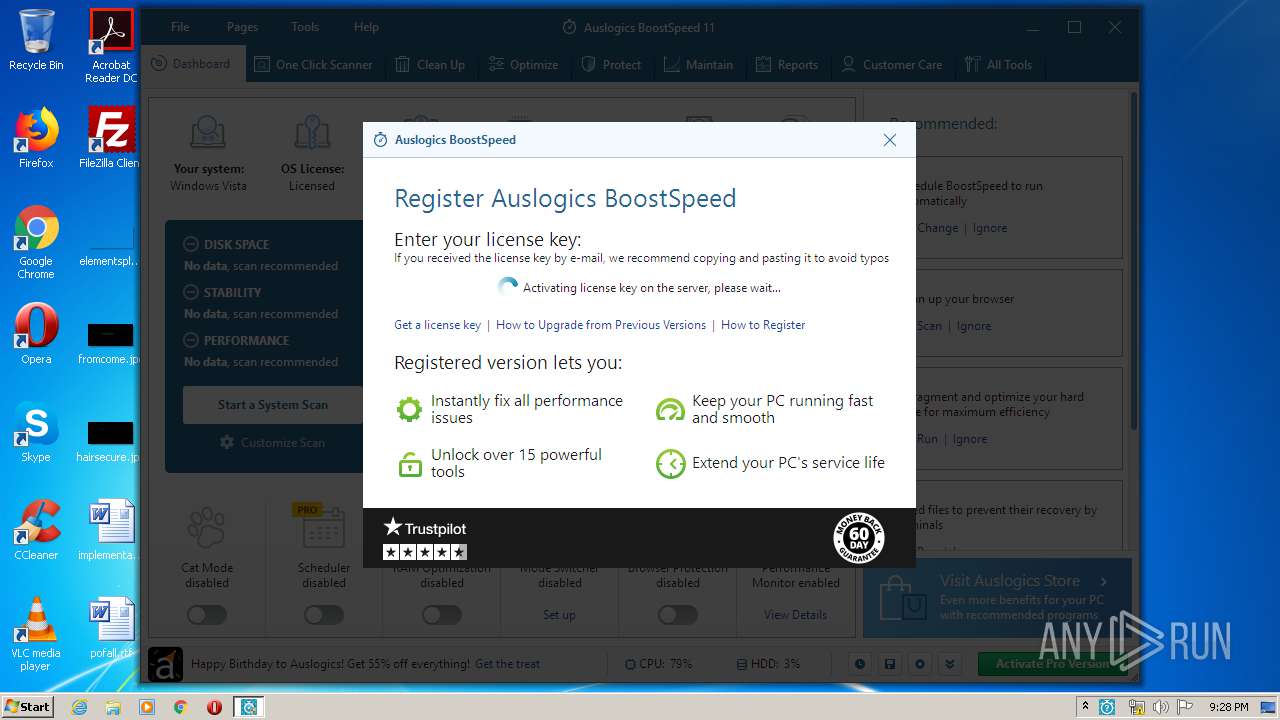1280x720 pixels.
Task: Click the Your system computer icon
Action: tap(208, 133)
